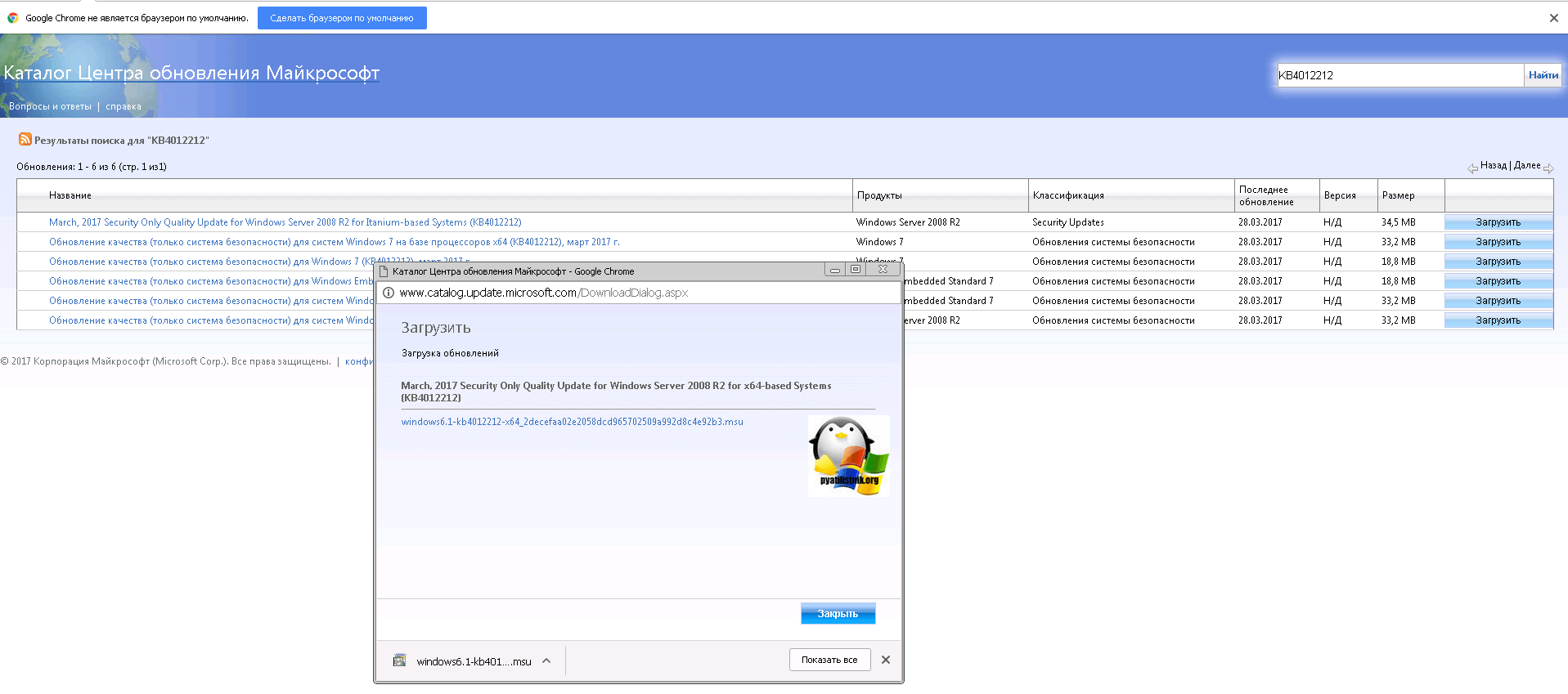Sort by the 'Продукты' column header
This screenshot has width=1568, height=694.
[879, 195]
